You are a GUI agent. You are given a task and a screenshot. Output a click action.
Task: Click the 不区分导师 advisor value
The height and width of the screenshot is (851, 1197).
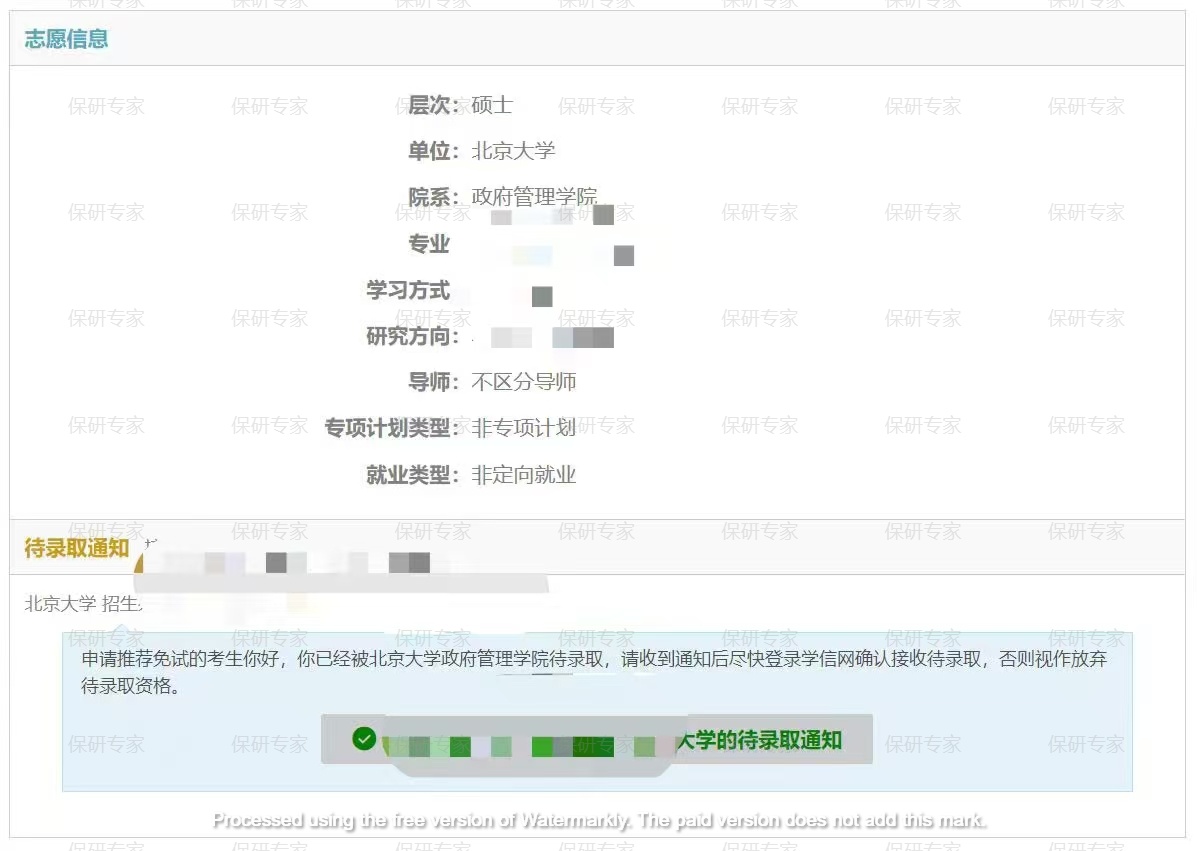click(523, 382)
